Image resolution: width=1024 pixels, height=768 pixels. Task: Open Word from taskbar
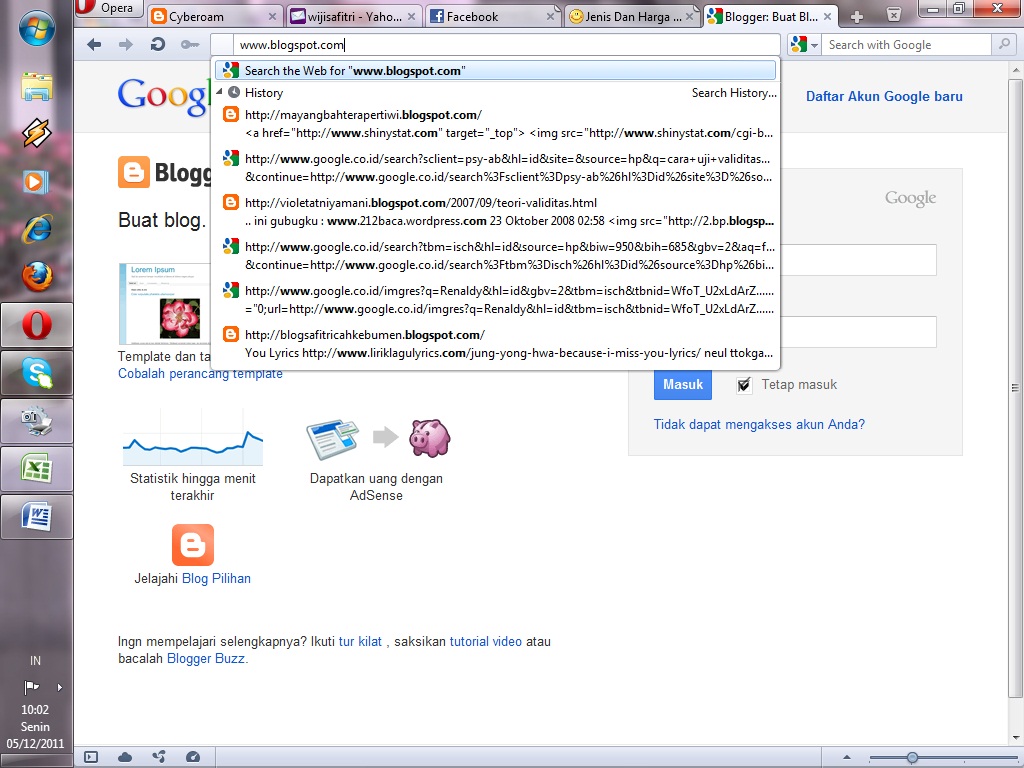pos(37,517)
